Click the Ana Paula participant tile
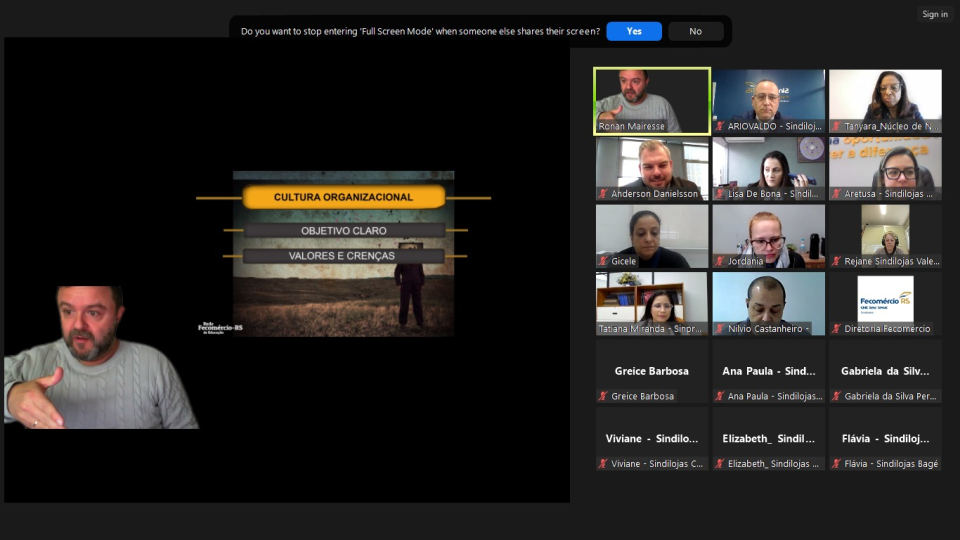The width and height of the screenshot is (960, 540). (768, 371)
